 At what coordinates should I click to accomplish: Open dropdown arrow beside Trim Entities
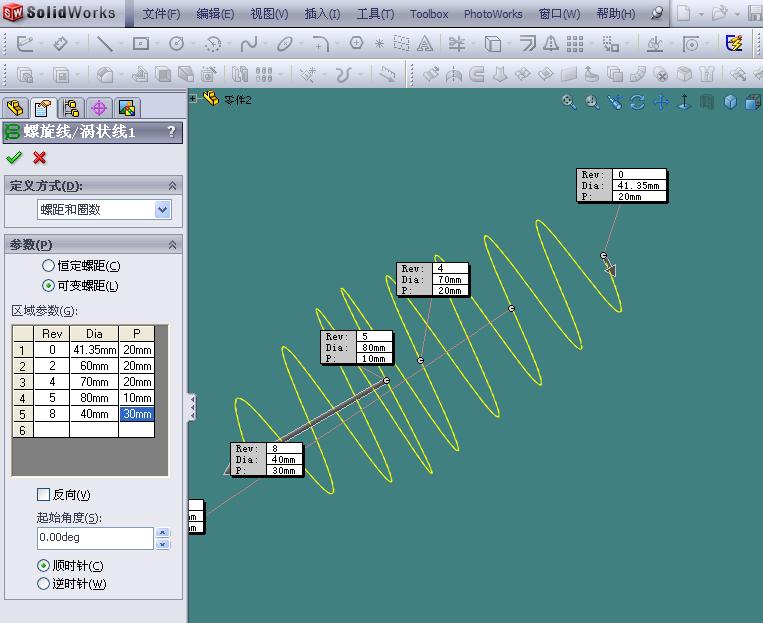pyautogui.click(x=474, y=44)
